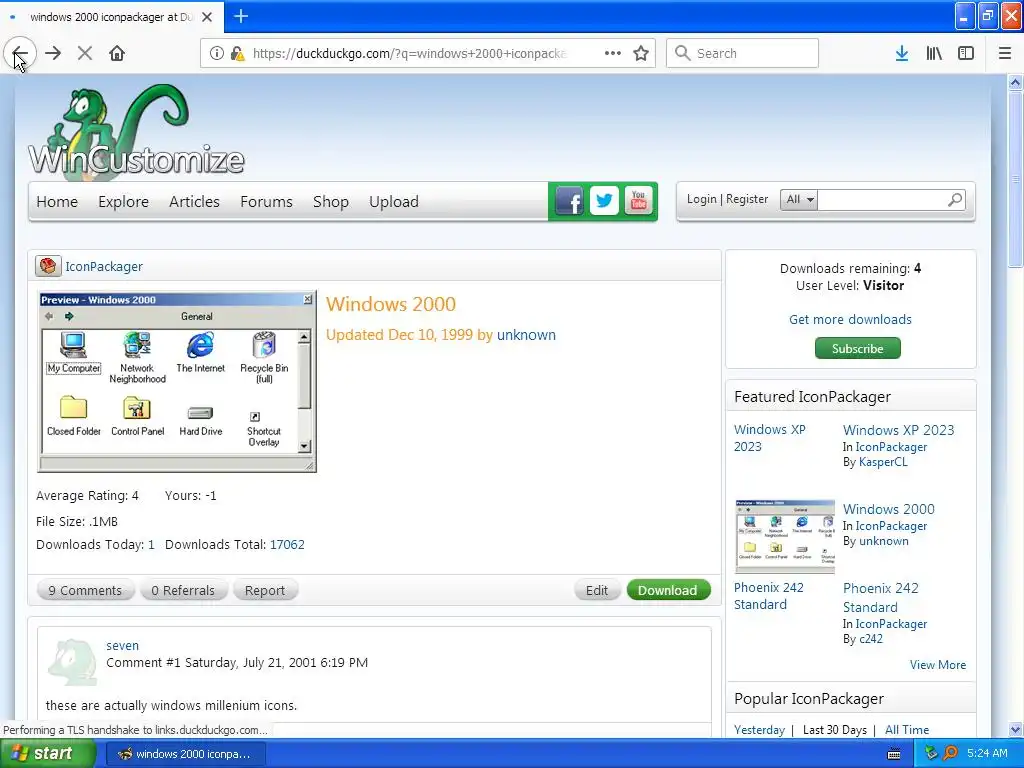1024x768 pixels.
Task: Open WinCustomize YouTube icon
Action: 639,201
